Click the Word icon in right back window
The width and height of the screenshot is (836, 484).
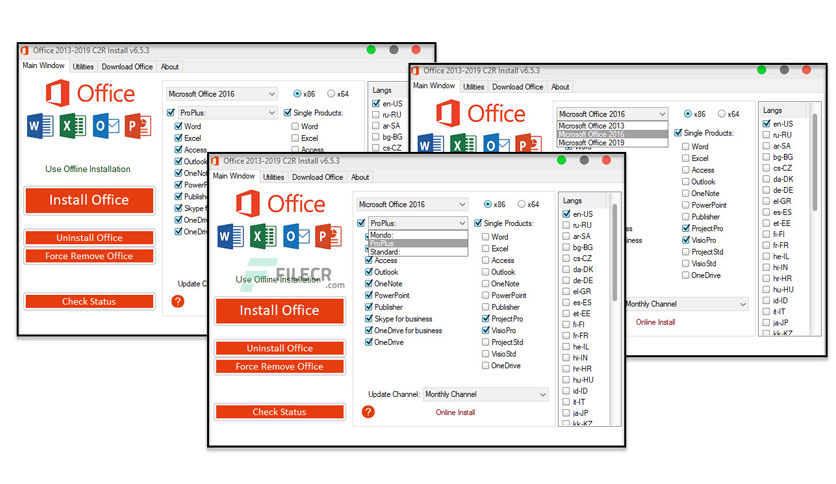(431, 143)
